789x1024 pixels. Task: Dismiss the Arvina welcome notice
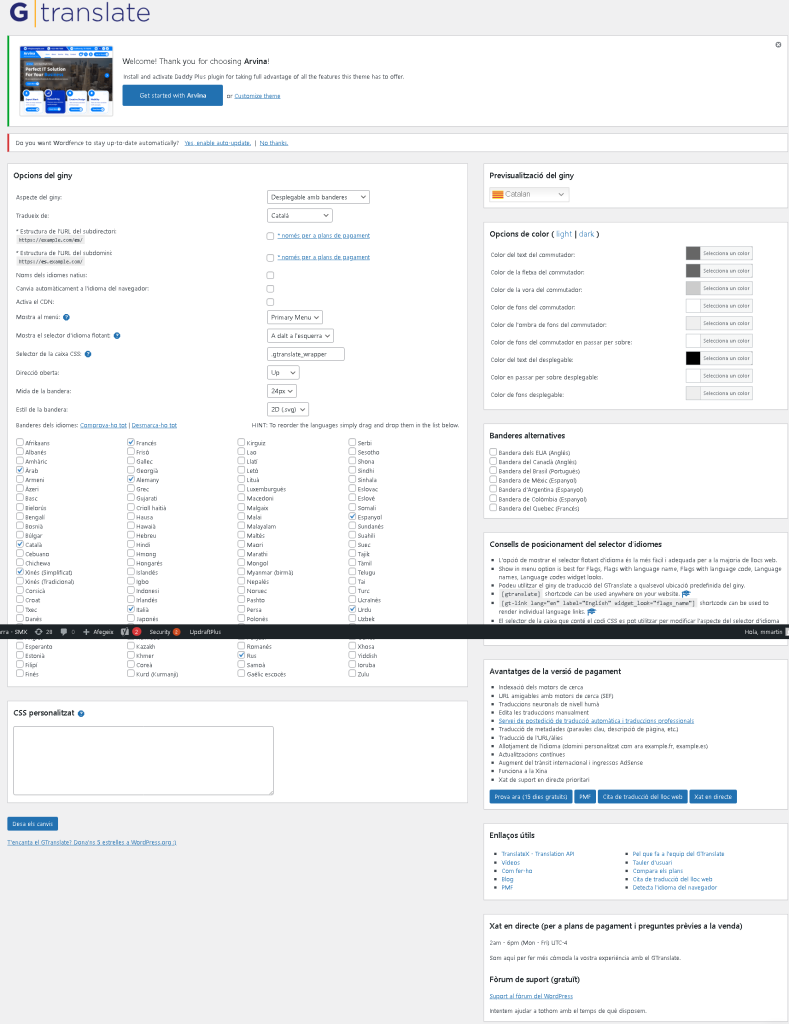click(778, 45)
